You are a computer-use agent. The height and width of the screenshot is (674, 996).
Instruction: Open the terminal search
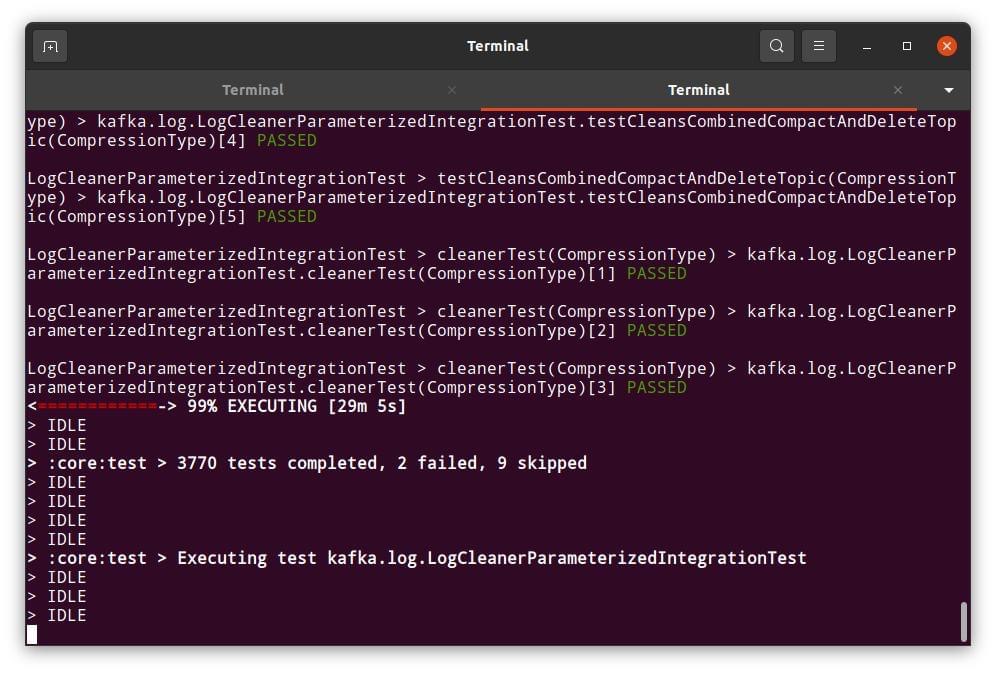(x=776, y=46)
